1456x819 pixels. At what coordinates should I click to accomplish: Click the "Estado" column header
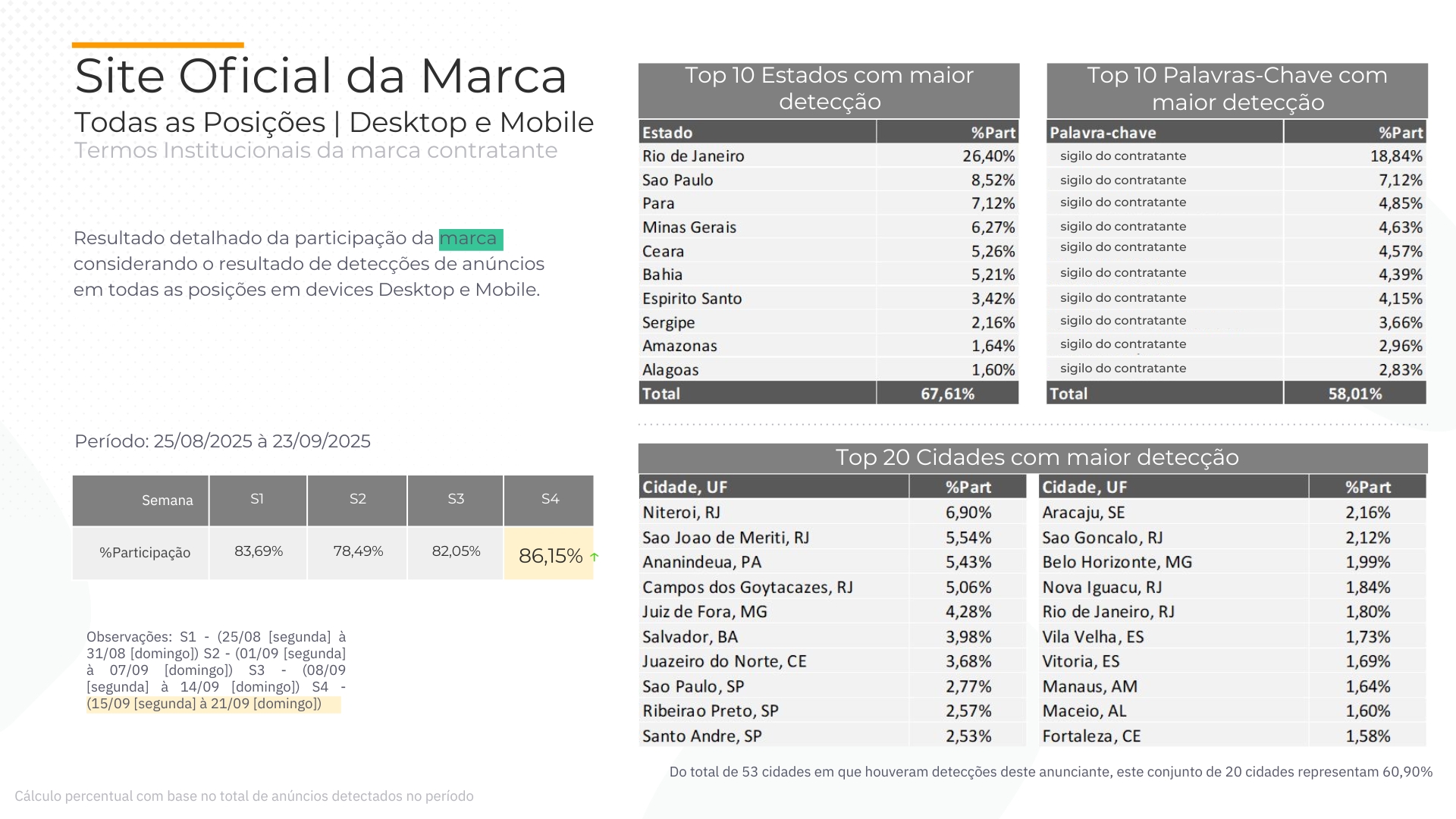667,133
